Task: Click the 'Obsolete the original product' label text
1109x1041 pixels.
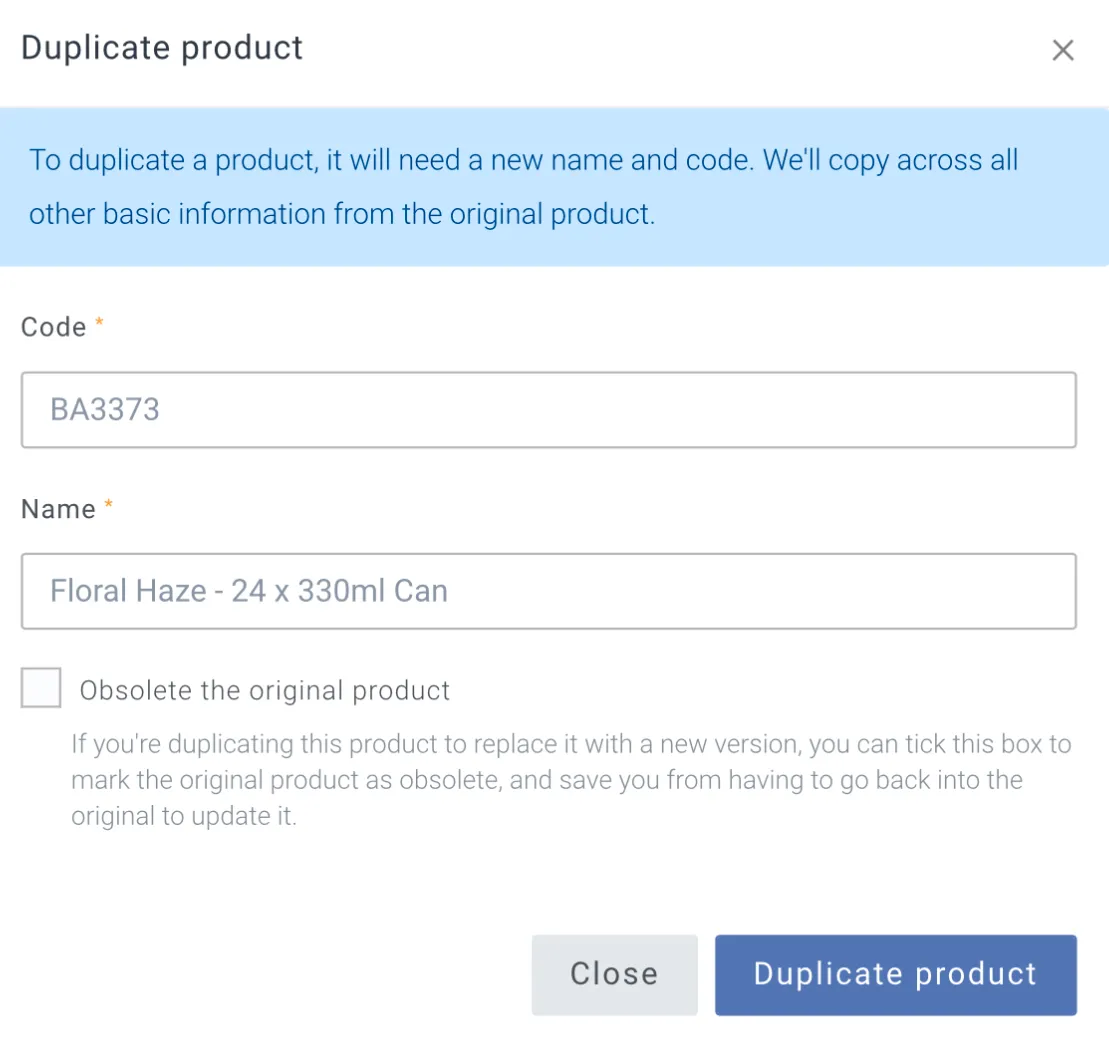Action: click(265, 690)
